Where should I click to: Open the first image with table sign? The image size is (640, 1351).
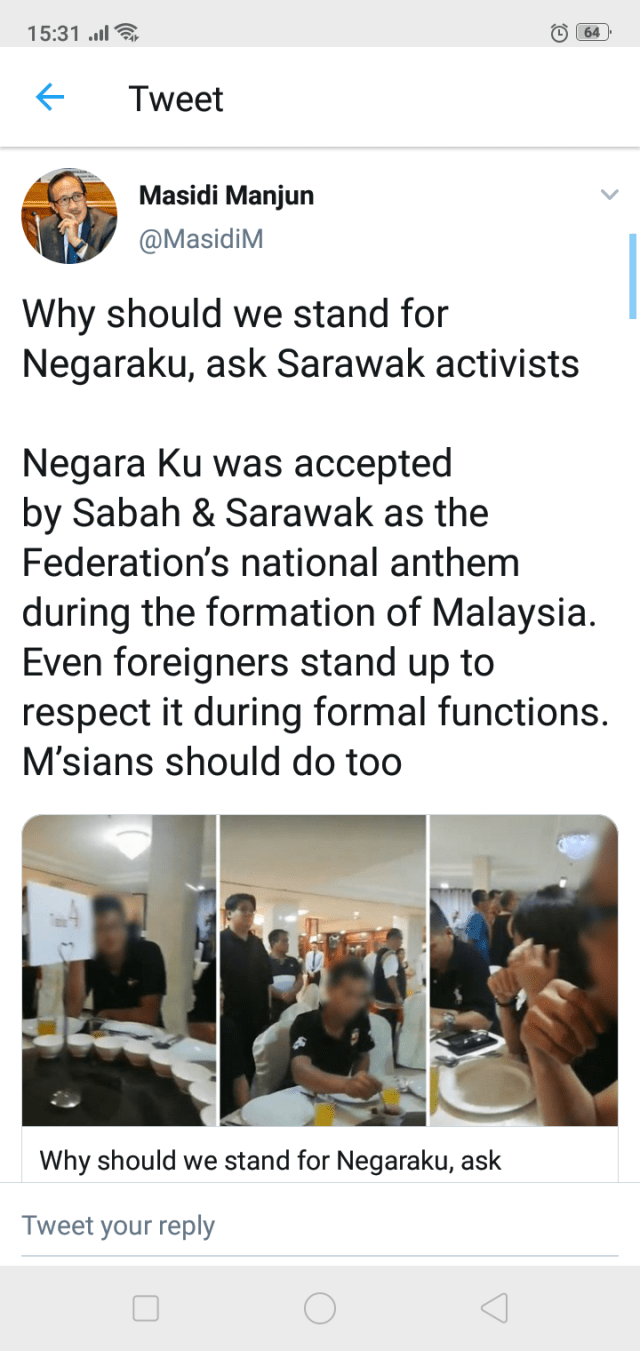pyautogui.click(x=119, y=970)
